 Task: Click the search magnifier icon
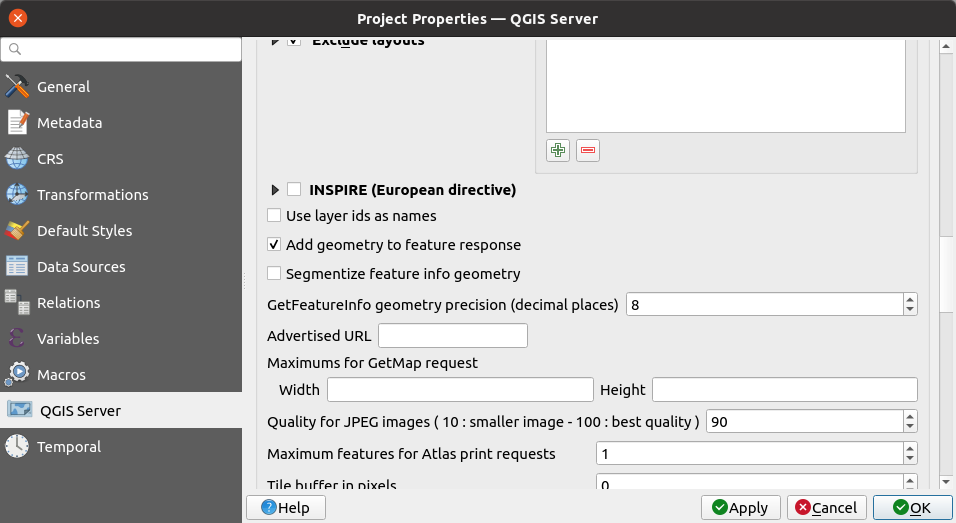(15, 49)
